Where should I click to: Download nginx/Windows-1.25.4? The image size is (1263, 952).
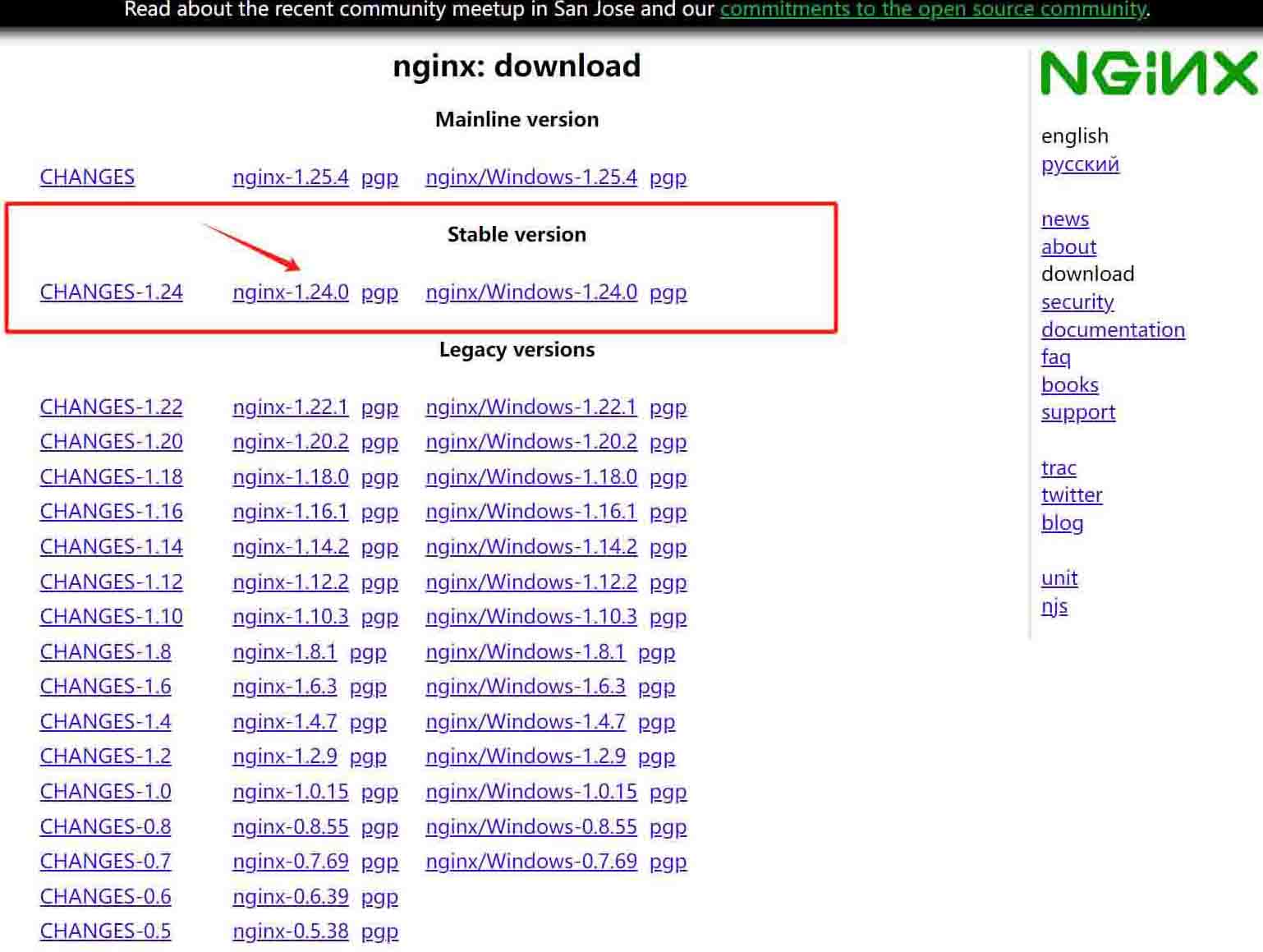tap(531, 177)
